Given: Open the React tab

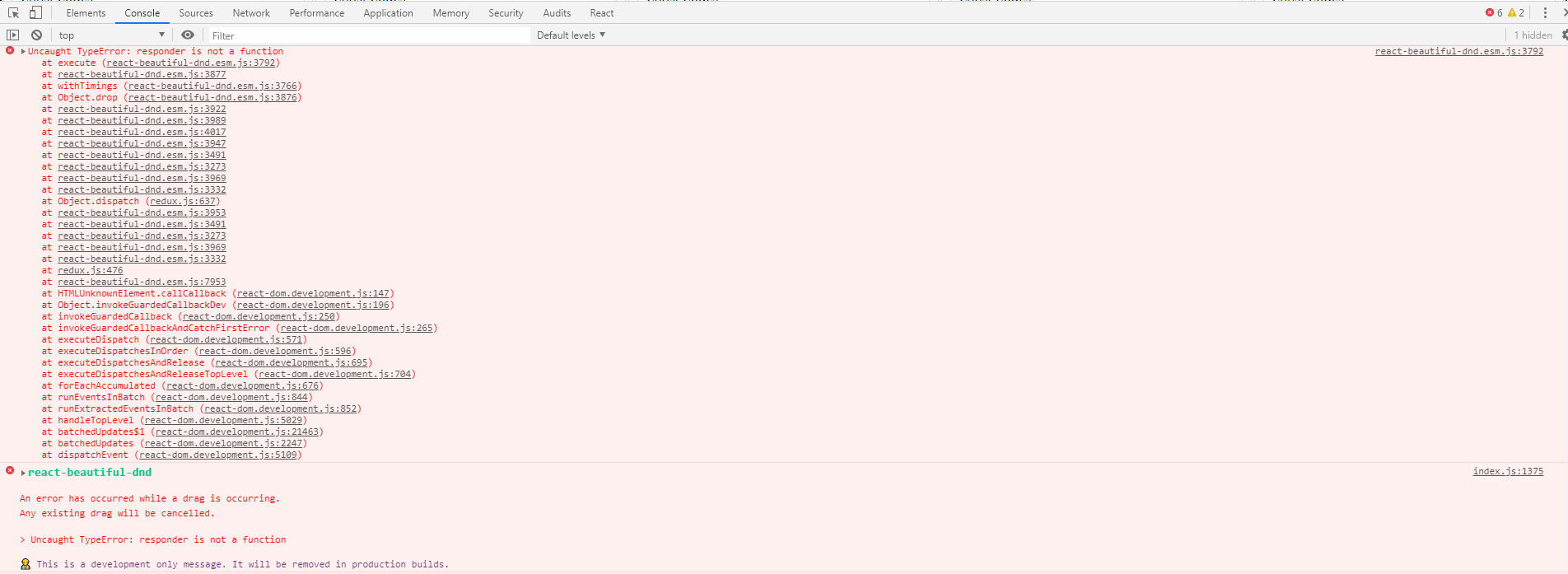Looking at the screenshot, I should tap(602, 13).
